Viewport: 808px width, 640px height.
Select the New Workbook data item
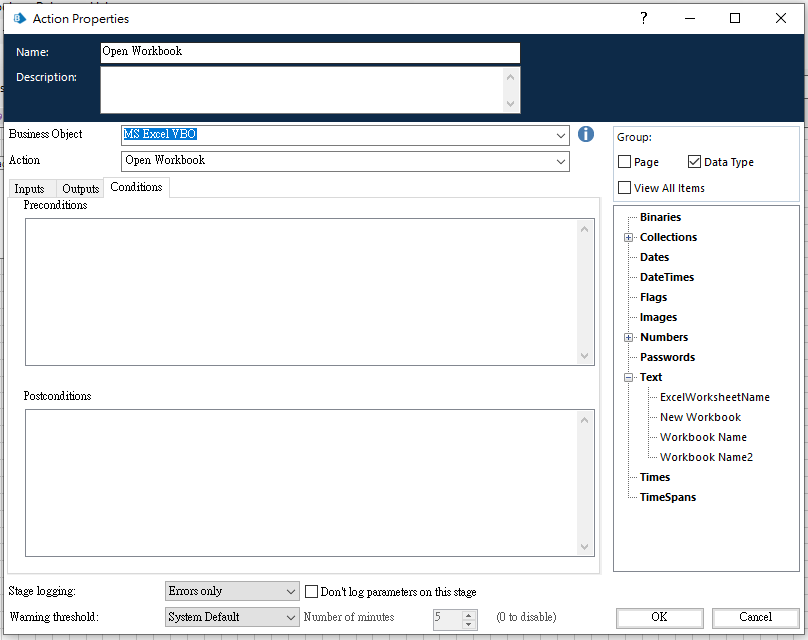[700, 417]
